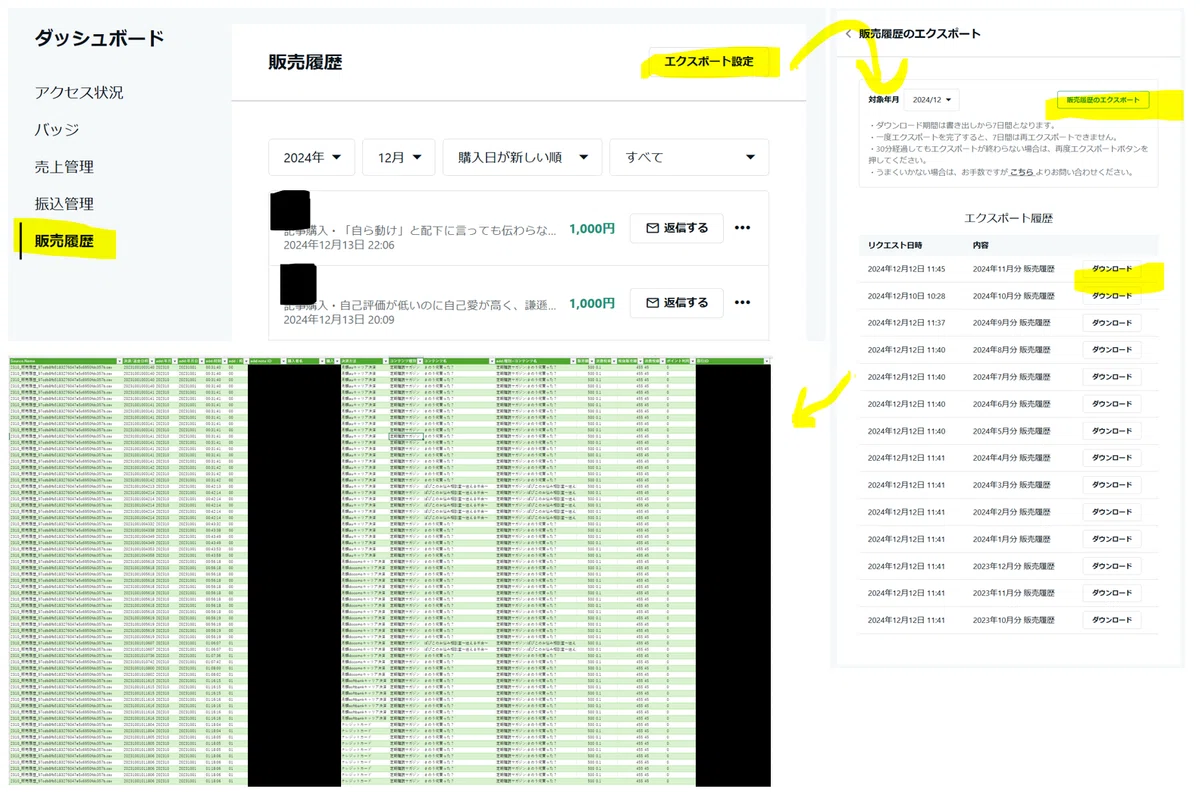The image size is (1200, 792).
Task: Click the ダッシュボード heading
Action: pyautogui.click(x=99, y=39)
